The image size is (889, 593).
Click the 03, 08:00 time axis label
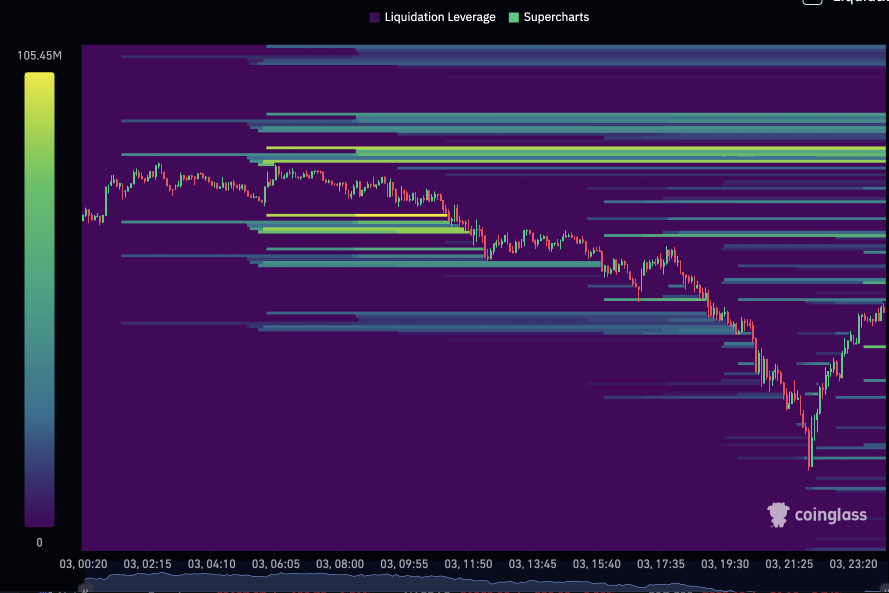pos(340,564)
